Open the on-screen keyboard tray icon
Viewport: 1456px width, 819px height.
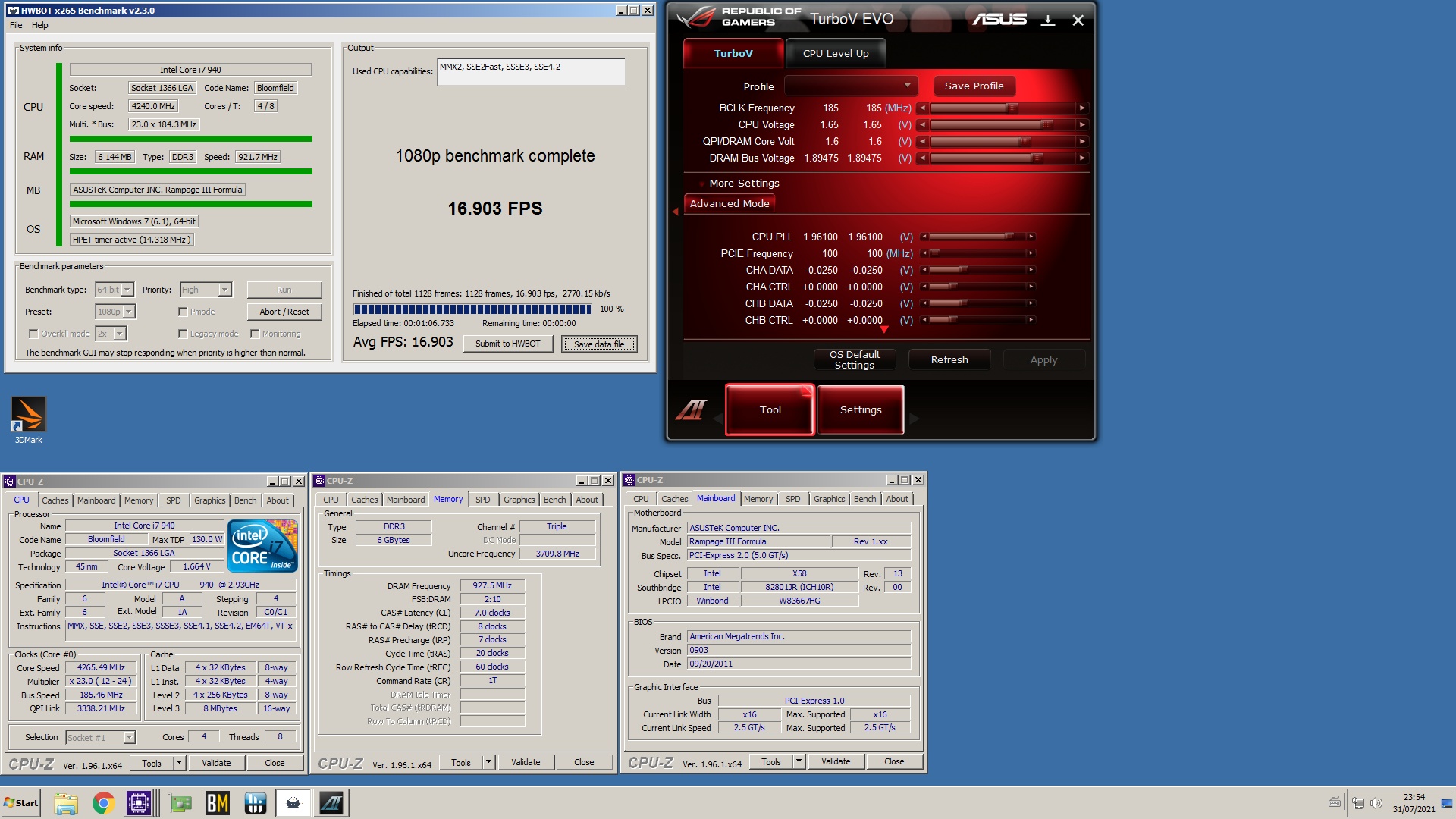click(x=1335, y=802)
